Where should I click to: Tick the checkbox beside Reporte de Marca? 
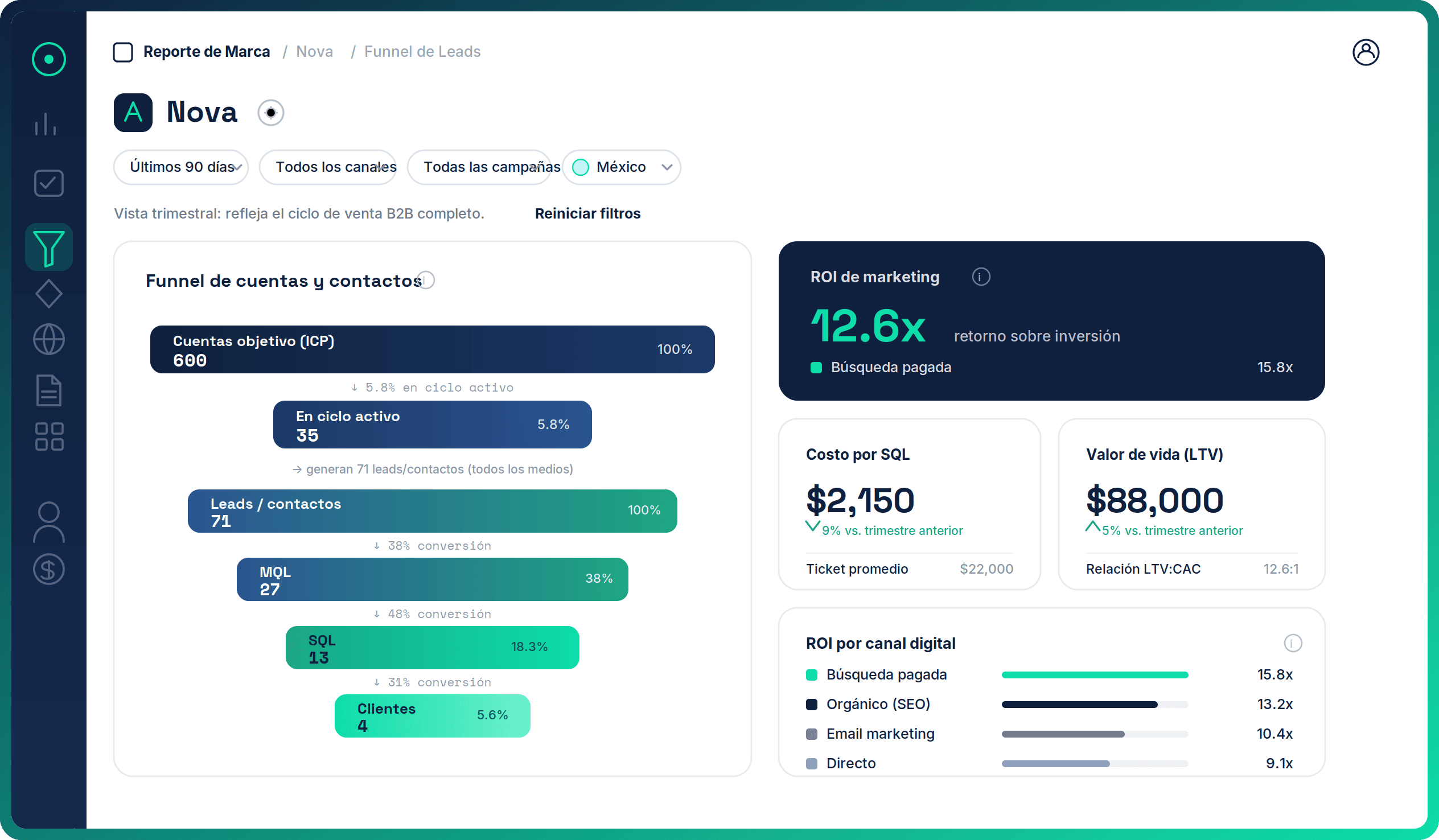click(123, 52)
